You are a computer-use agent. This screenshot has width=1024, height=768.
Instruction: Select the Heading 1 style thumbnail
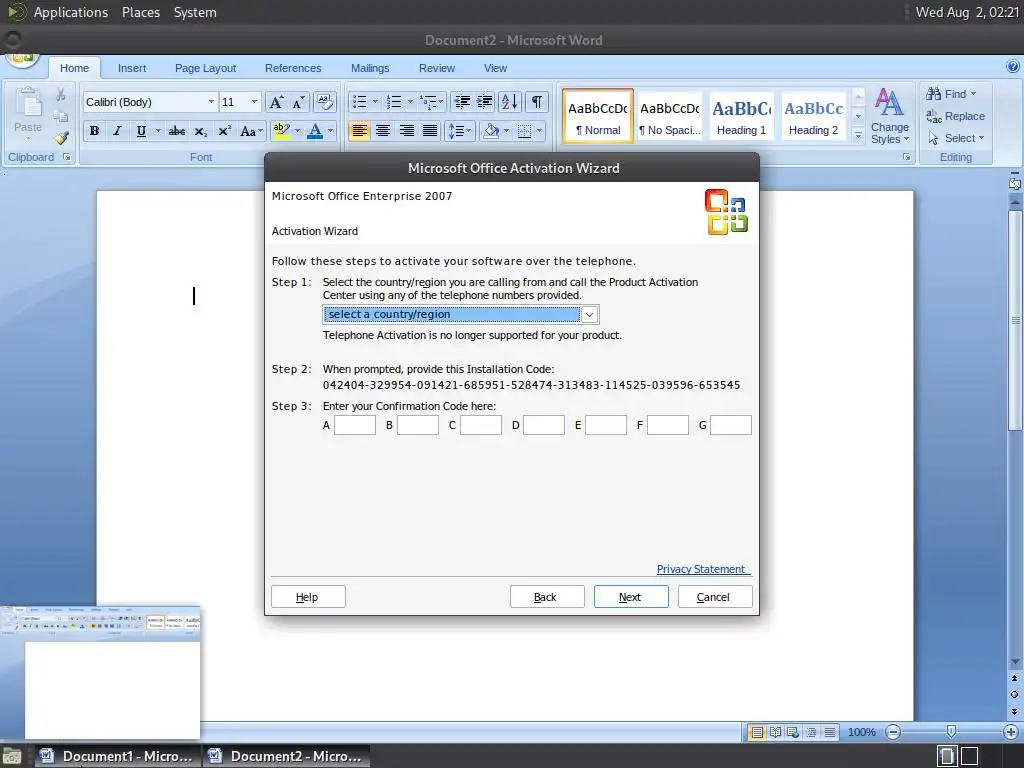741,116
